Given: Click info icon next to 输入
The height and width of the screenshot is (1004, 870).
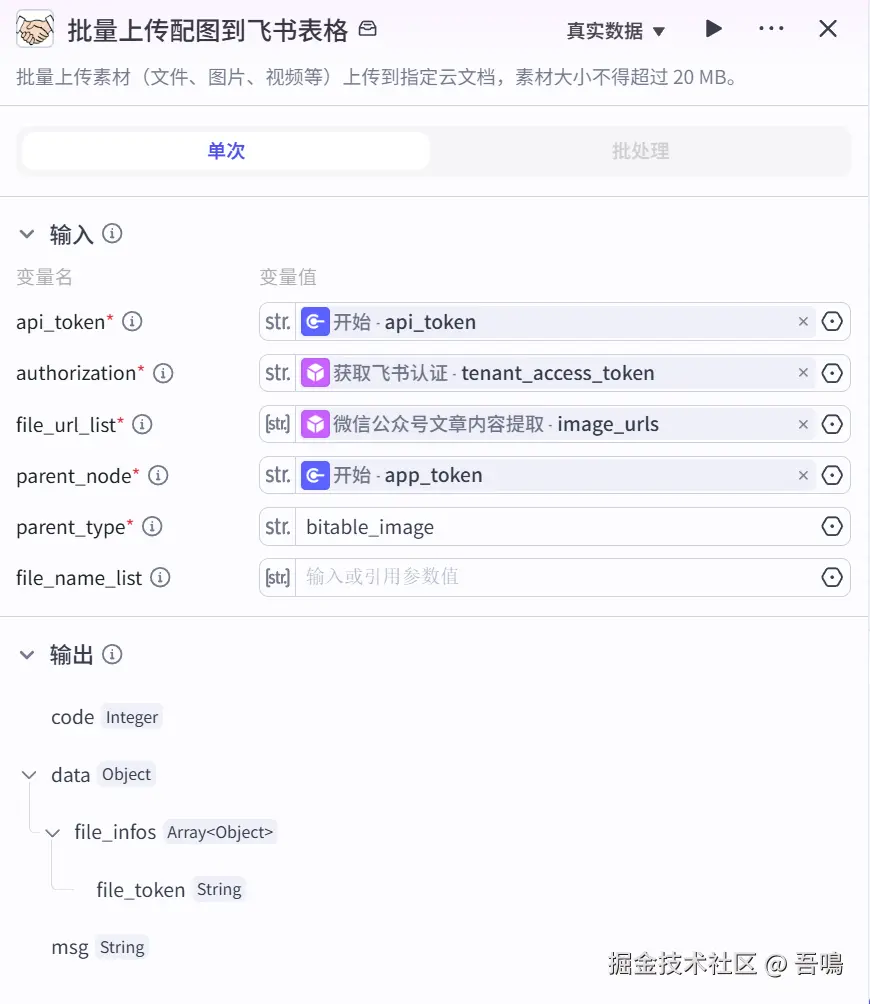Looking at the screenshot, I should 112,234.
